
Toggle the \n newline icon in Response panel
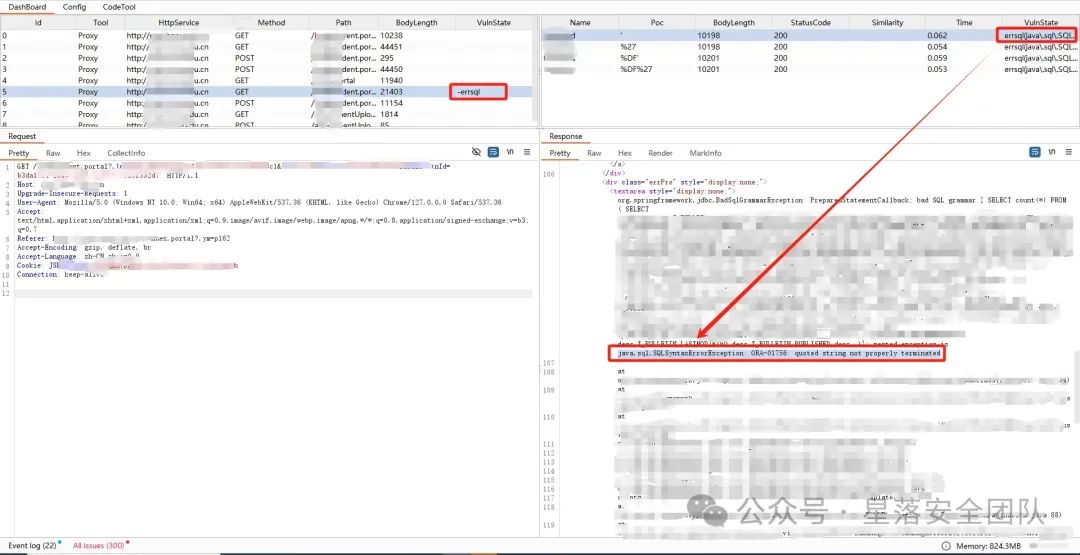(x=1052, y=152)
